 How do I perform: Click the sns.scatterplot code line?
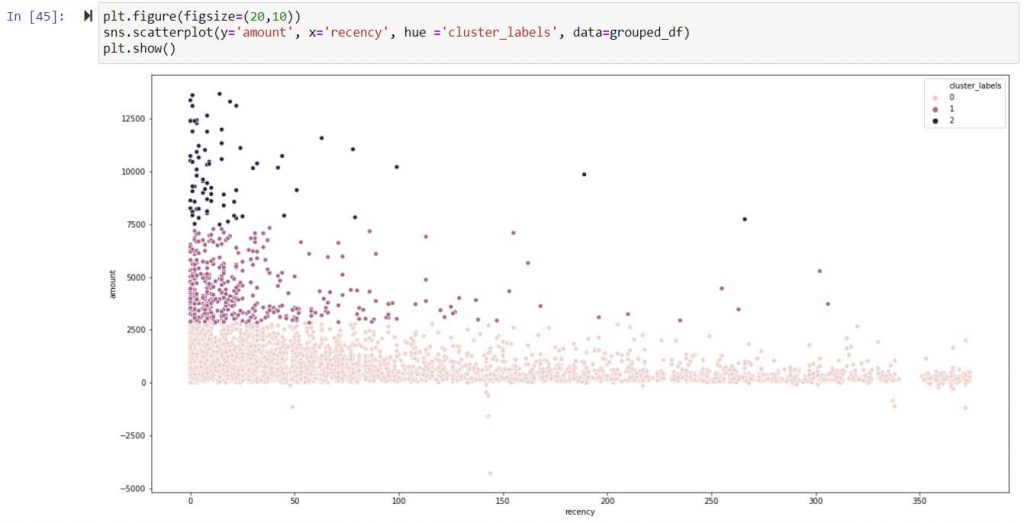[x=396, y=32]
